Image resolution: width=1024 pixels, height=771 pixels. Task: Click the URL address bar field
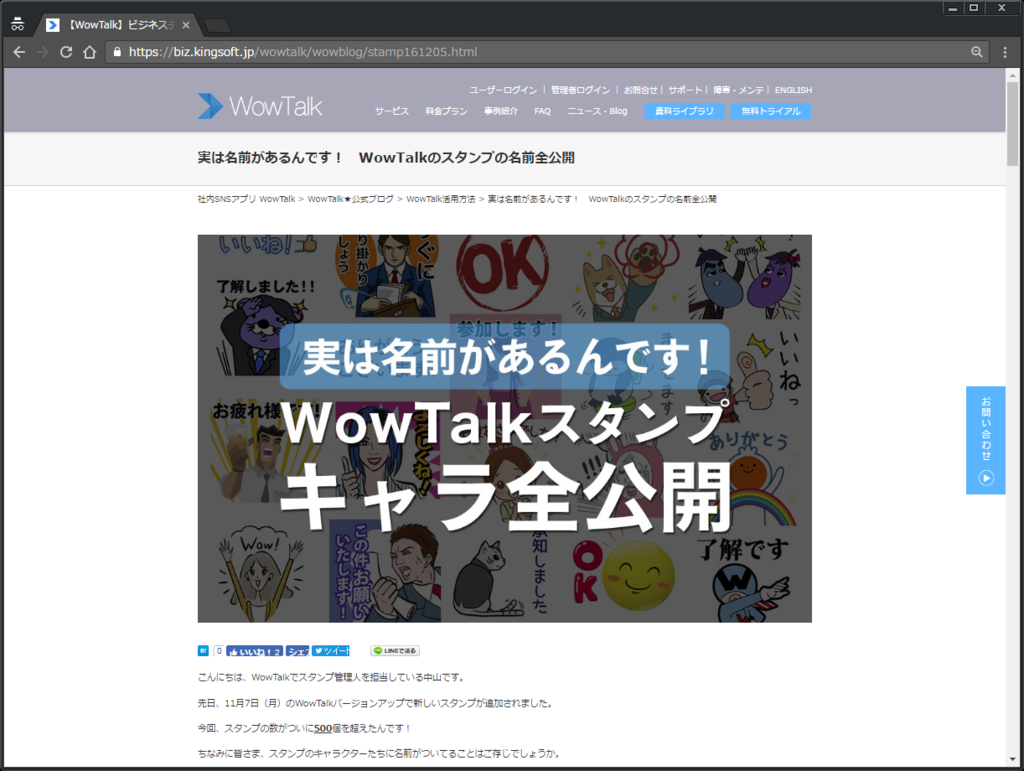[x=545, y=52]
